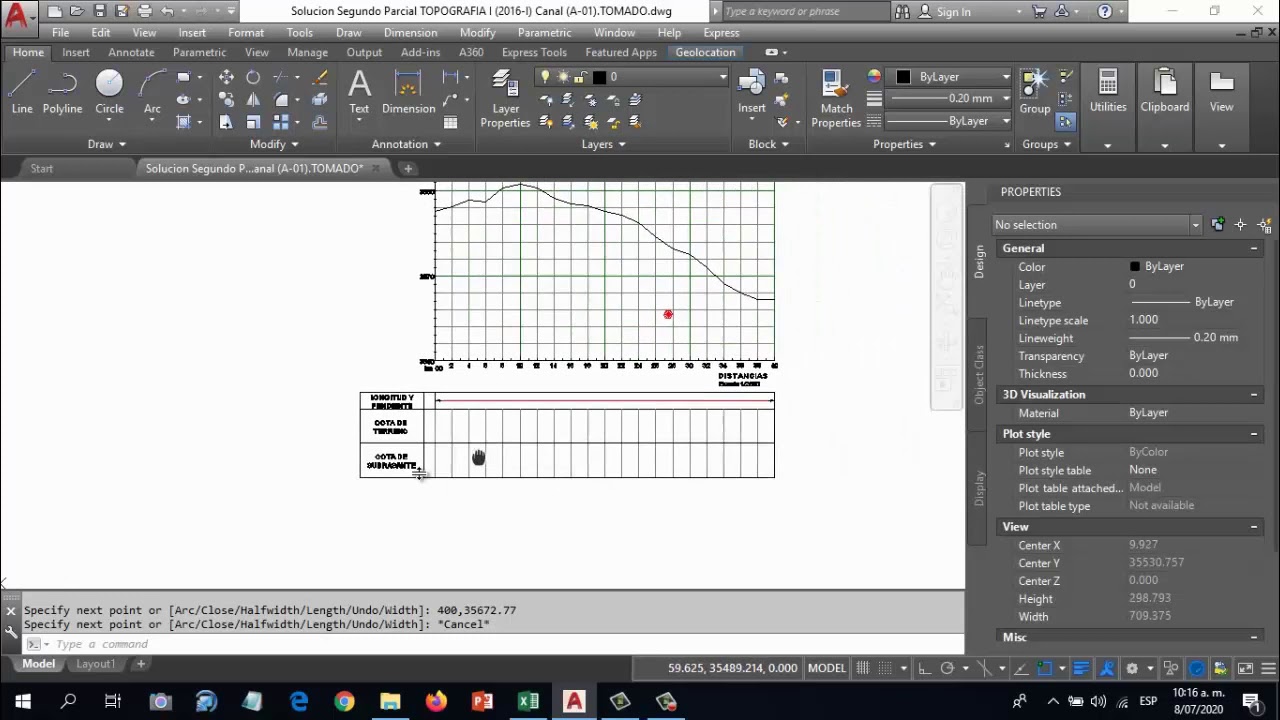
Task: Add a new drawing tab with plus
Action: 408,168
